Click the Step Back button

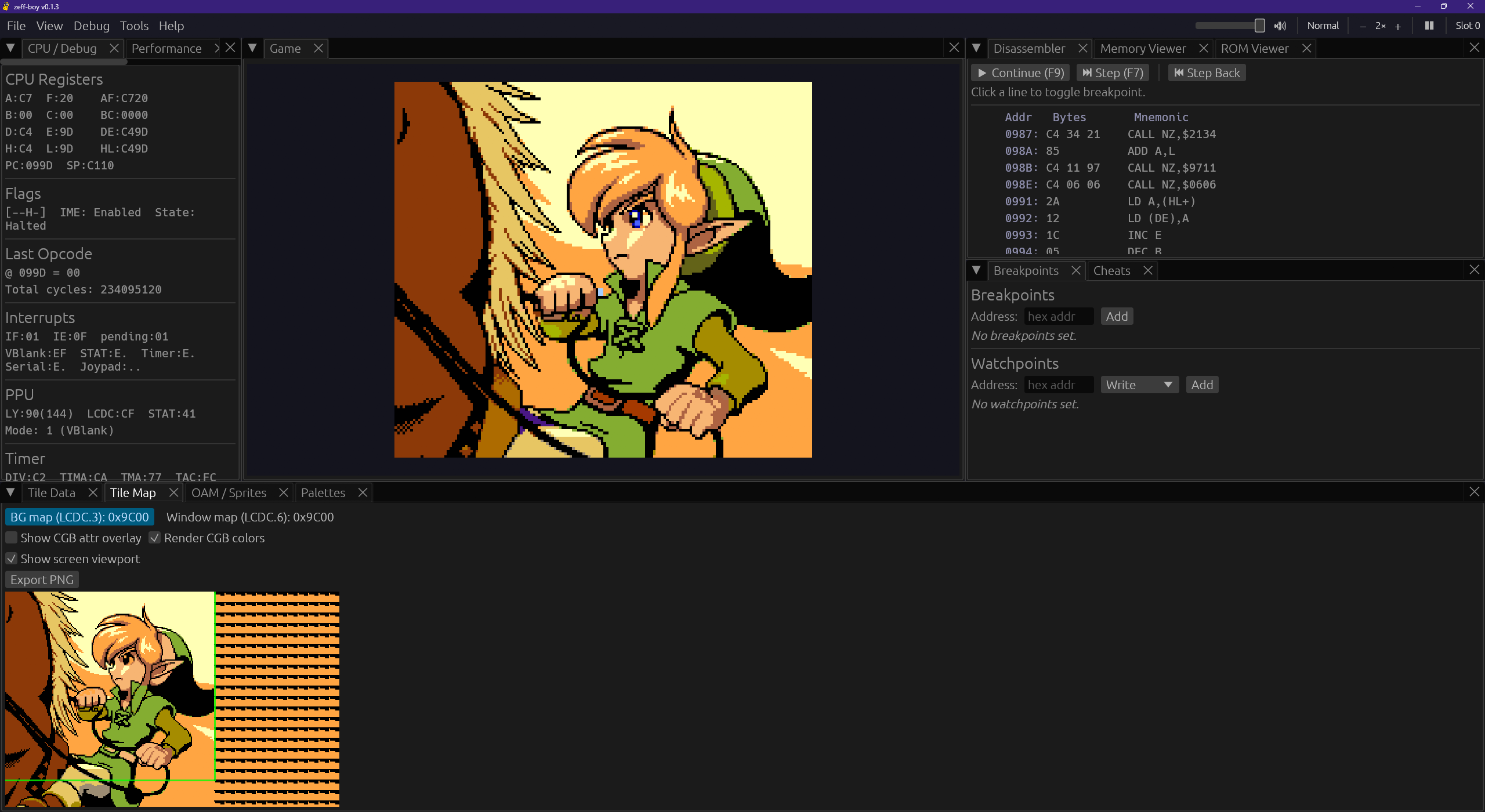point(1207,72)
